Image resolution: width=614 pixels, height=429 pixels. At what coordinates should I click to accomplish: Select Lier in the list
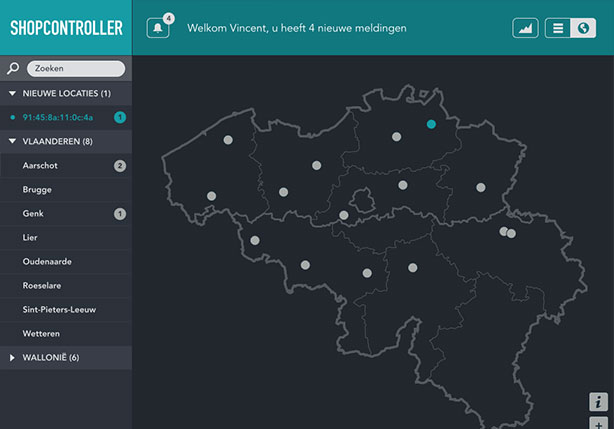tap(66, 238)
